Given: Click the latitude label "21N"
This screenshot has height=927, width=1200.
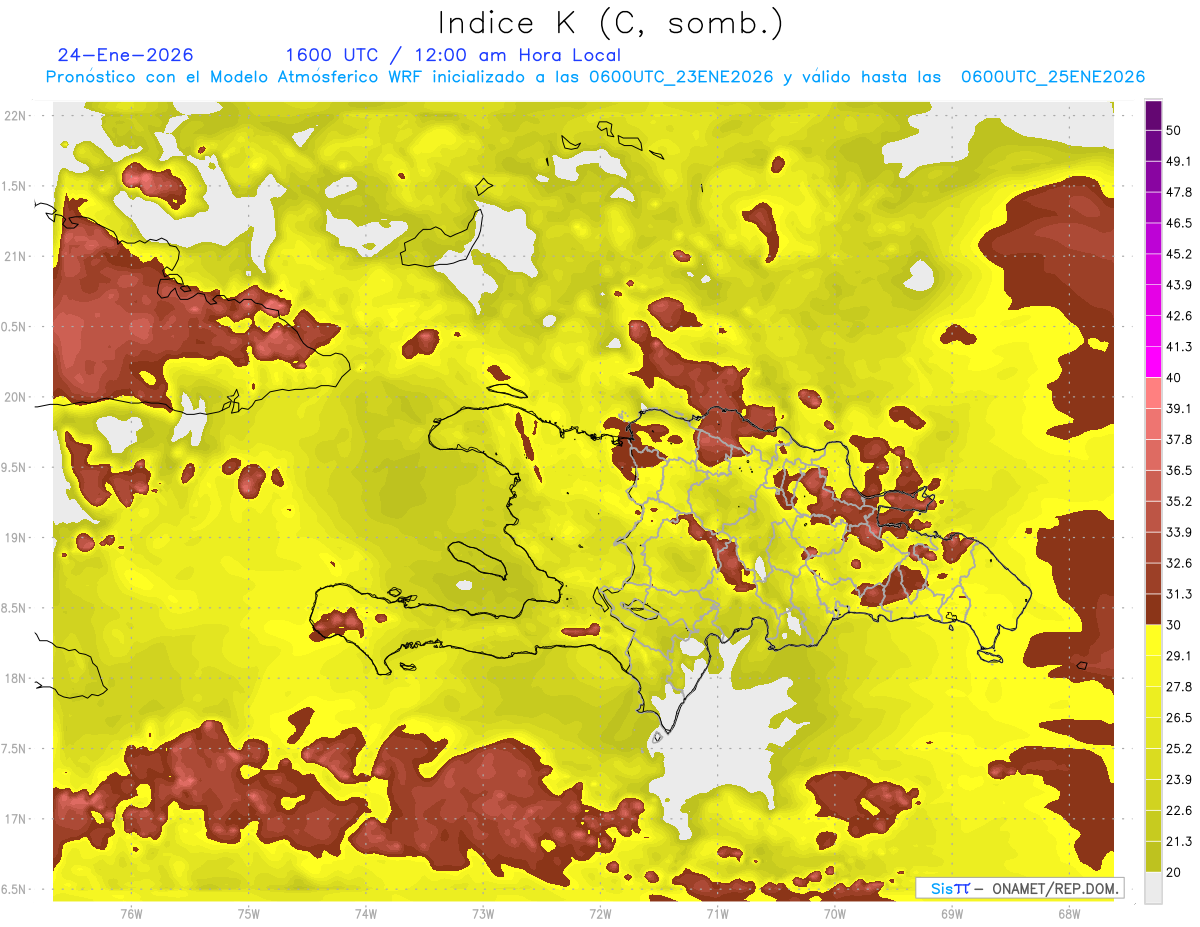Looking at the screenshot, I should (x=14, y=256).
